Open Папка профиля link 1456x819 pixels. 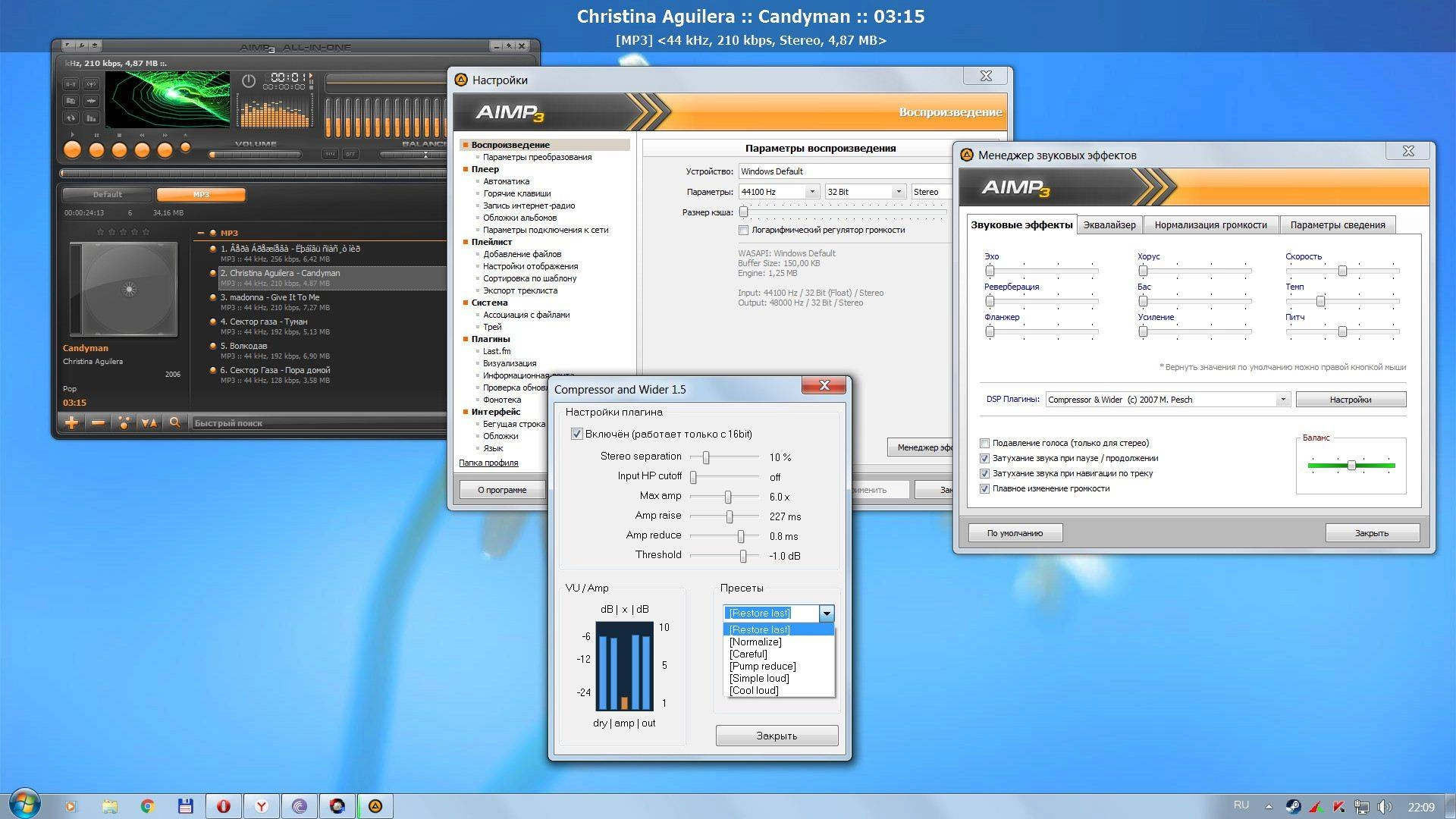[x=488, y=463]
